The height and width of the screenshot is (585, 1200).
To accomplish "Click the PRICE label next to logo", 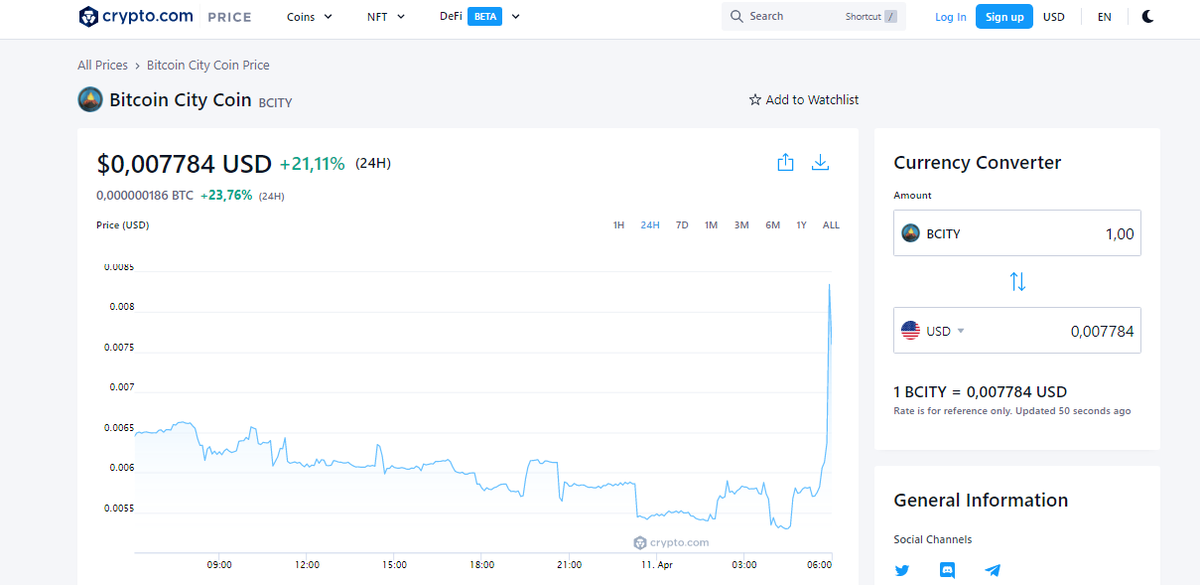I will coord(230,17).
